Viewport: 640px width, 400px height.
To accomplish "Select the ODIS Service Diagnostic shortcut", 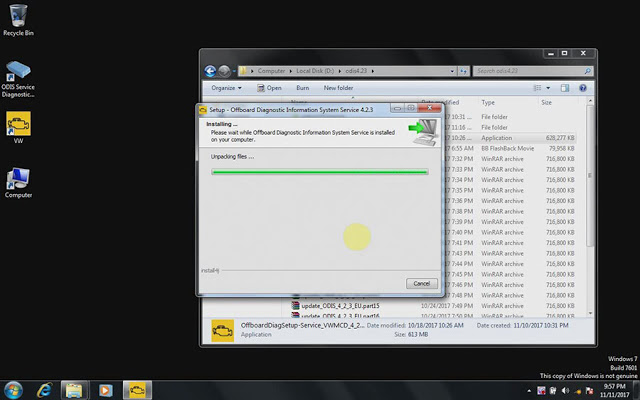I will click(x=18, y=79).
